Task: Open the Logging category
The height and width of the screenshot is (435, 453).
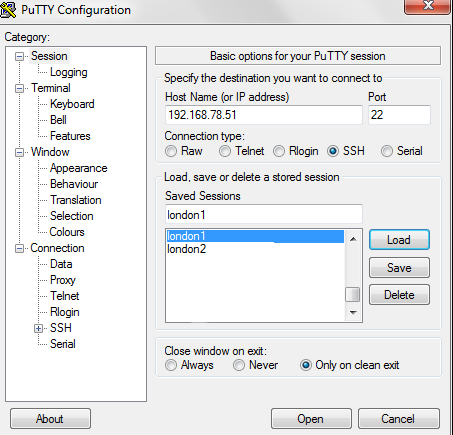Action: tap(69, 72)
